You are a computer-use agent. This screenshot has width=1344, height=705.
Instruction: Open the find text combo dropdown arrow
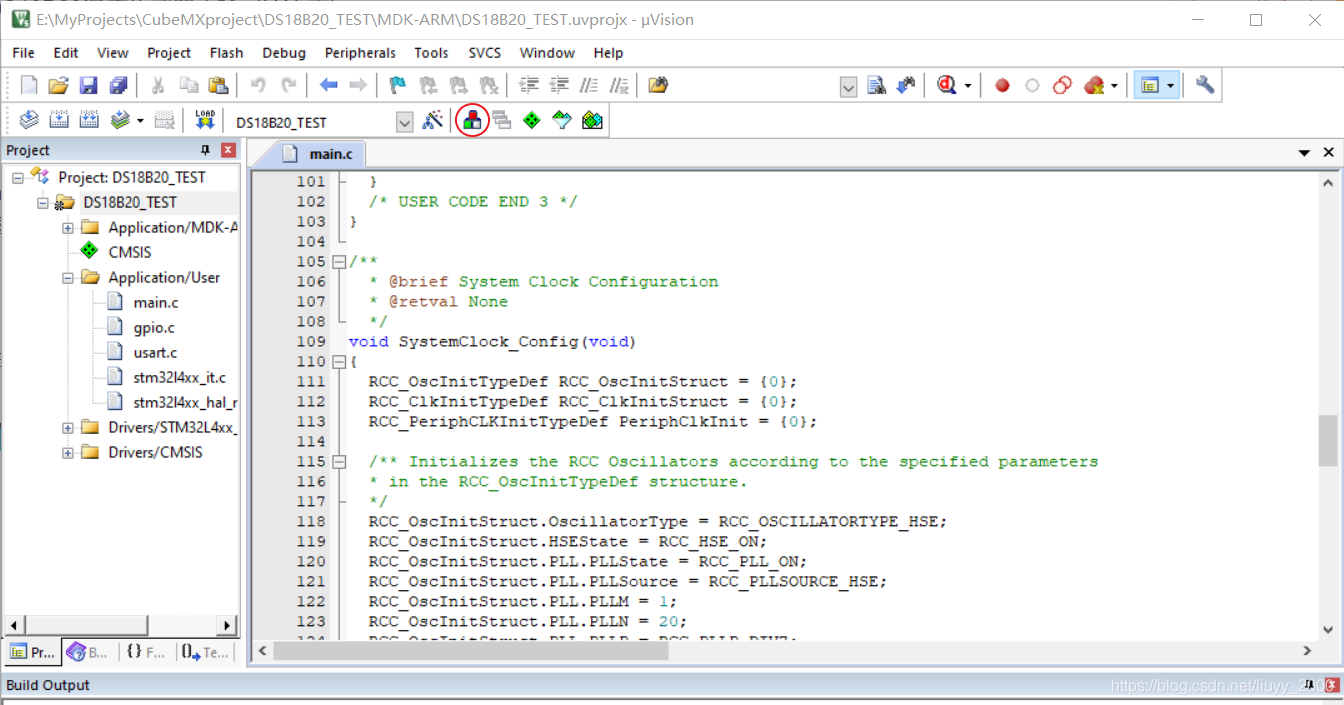[x=849, y=87]
